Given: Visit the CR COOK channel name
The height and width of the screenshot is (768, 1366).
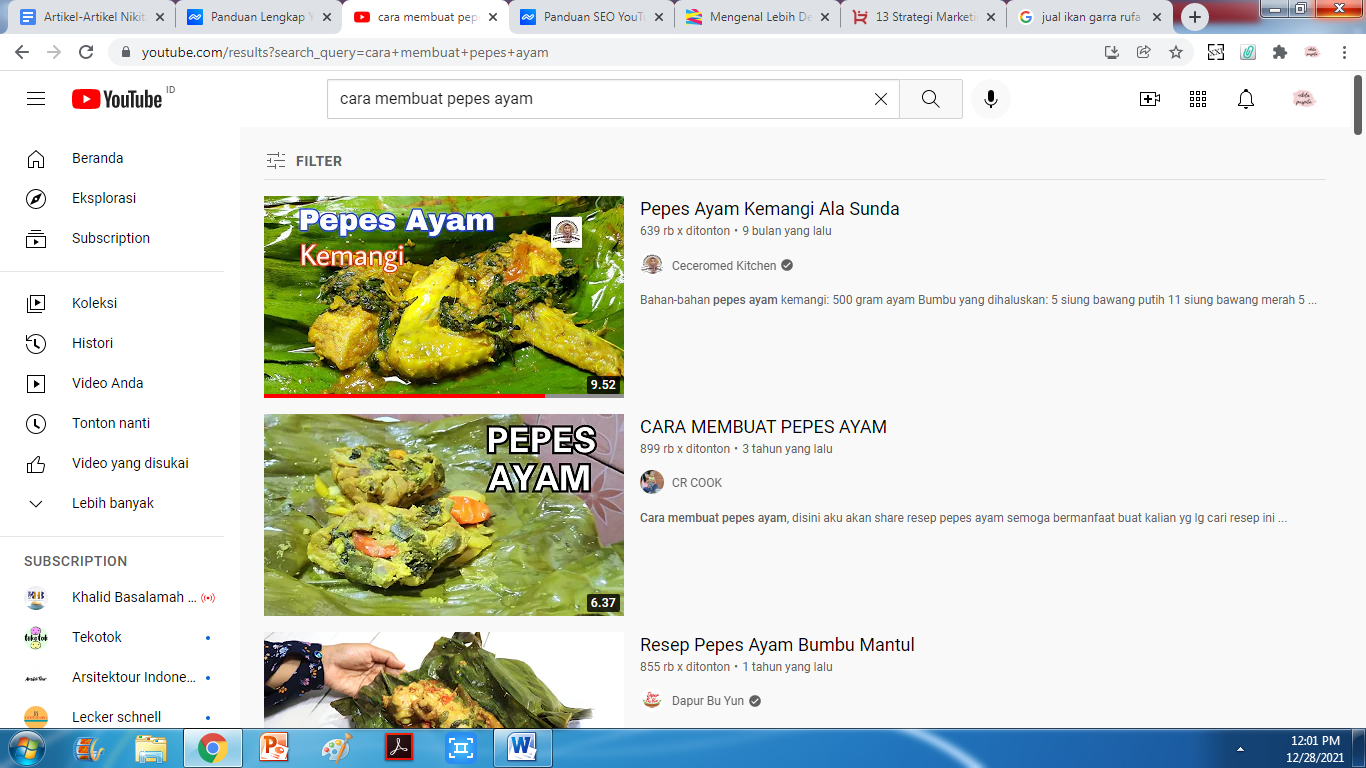Looking at the screenshot, I should coord(697,483).
